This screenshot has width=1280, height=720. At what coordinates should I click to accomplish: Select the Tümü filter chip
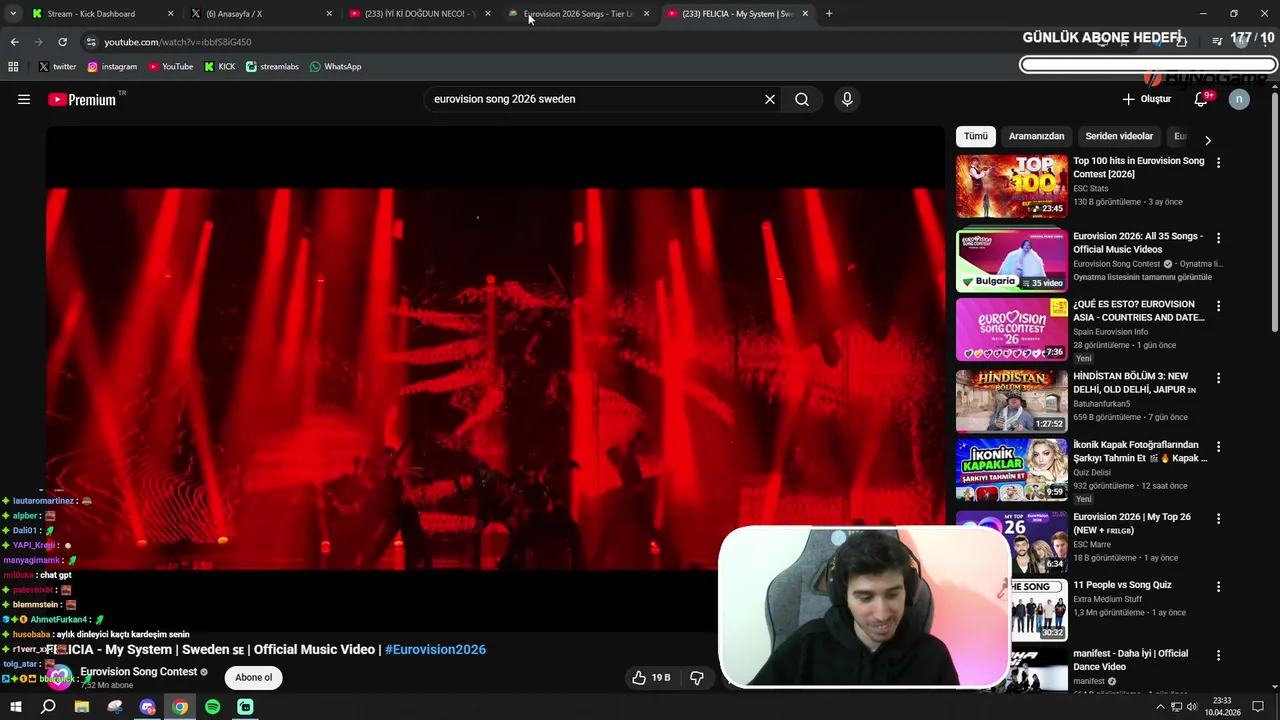[976, 136]
